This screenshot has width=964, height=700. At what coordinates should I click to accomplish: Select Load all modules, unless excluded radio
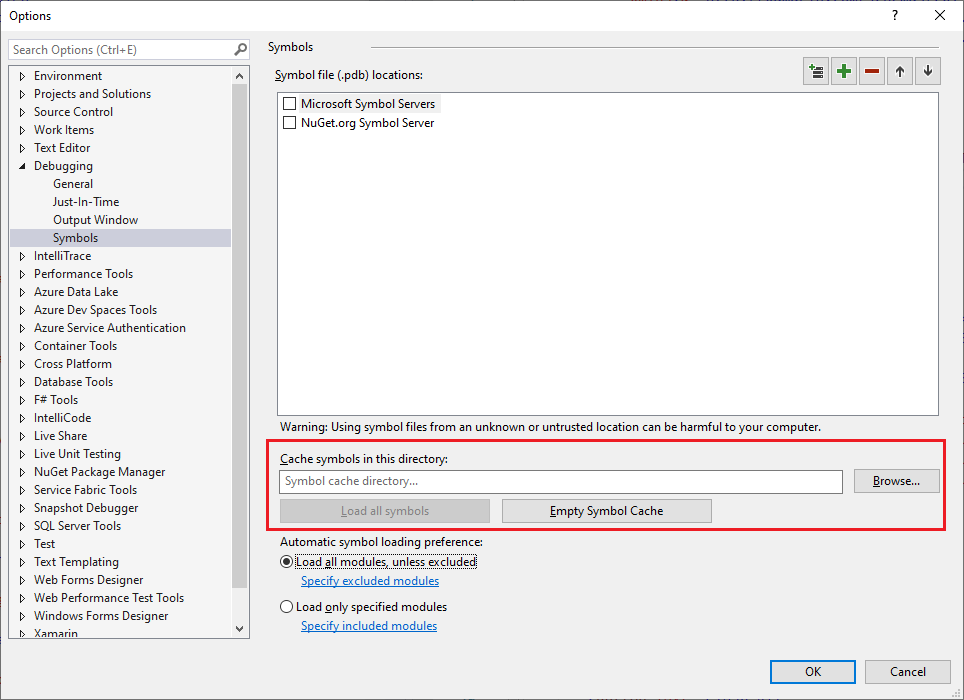[286, 562]
